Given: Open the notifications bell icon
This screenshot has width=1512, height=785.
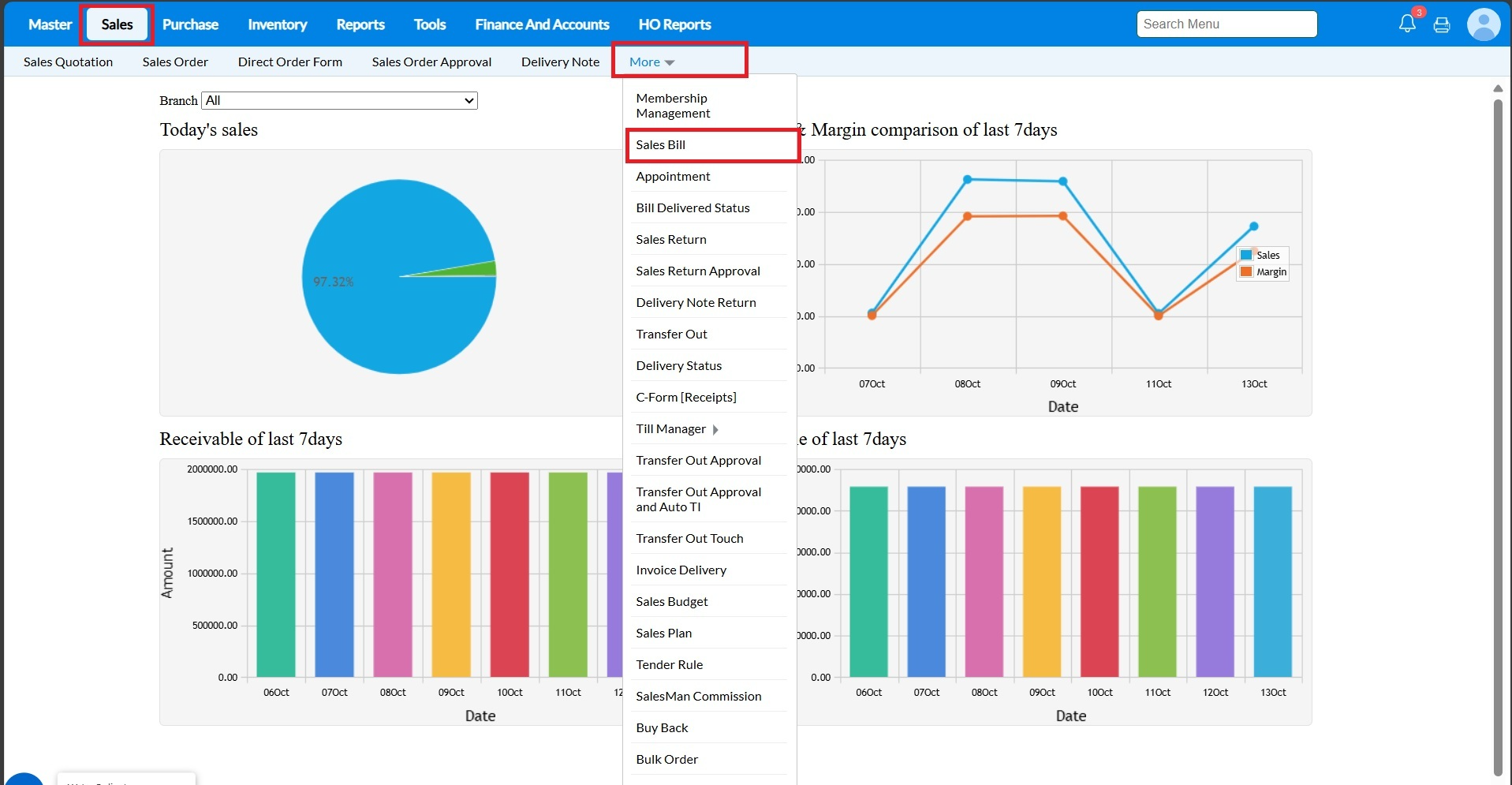Looking at the screenshot, I should click(1407, 24).
